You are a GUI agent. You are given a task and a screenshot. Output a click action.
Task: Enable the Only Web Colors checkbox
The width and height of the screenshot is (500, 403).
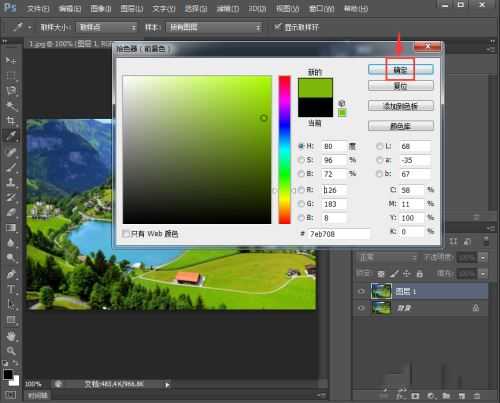tap(126, 234)
